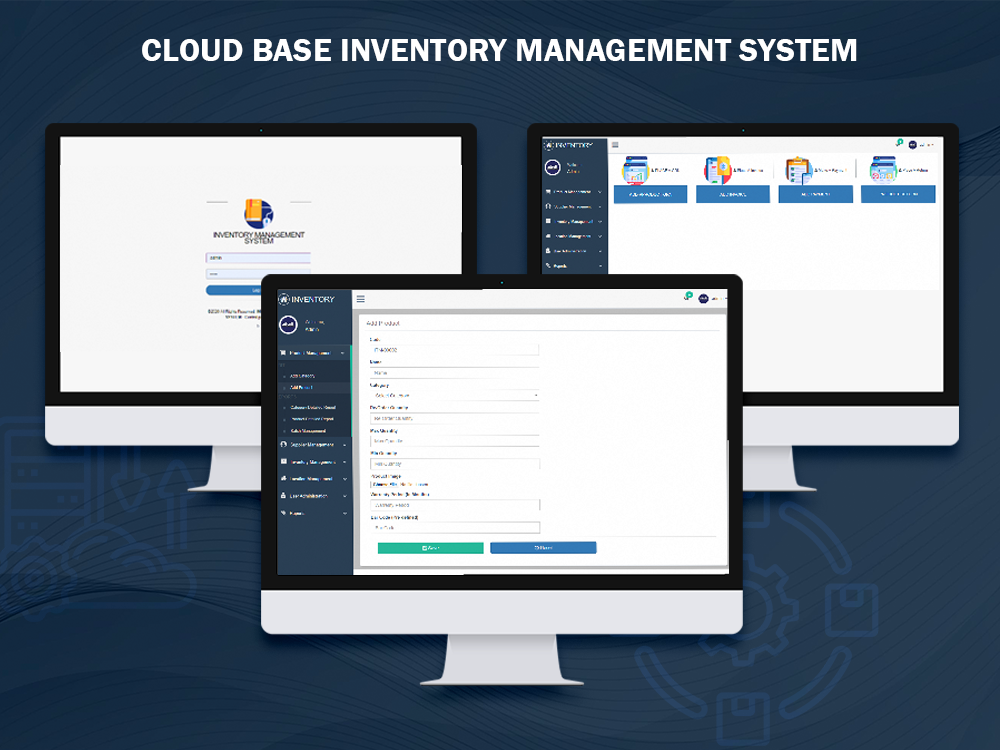Viewport: 1000px width, 750px height.
Task: Click the hamburger menu on the dashboard screen
Action: (613, 144)
